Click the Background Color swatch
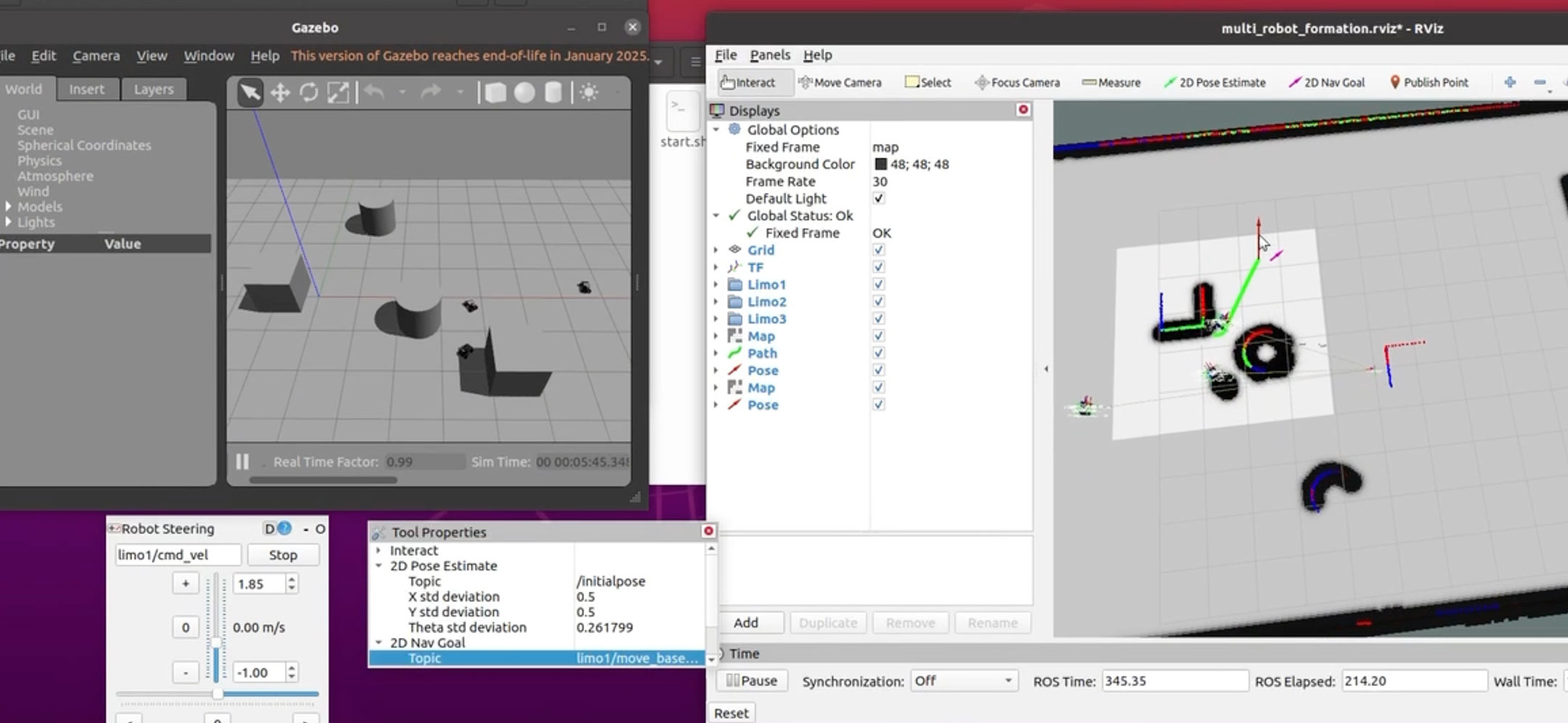The image size is (1568, 723). [881, 165]
